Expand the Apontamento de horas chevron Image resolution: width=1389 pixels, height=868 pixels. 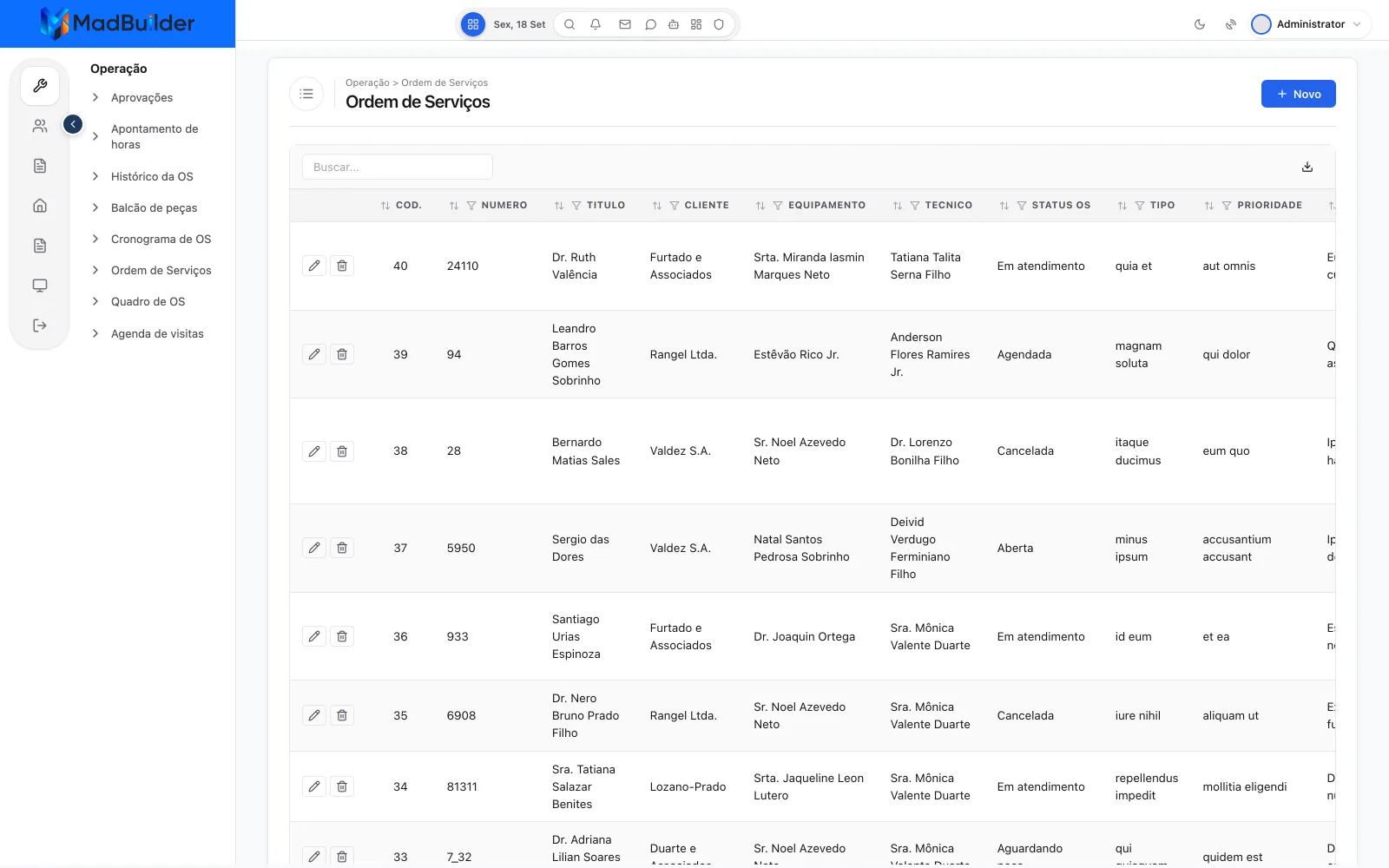pyautogui.click(x=95, y=136)
